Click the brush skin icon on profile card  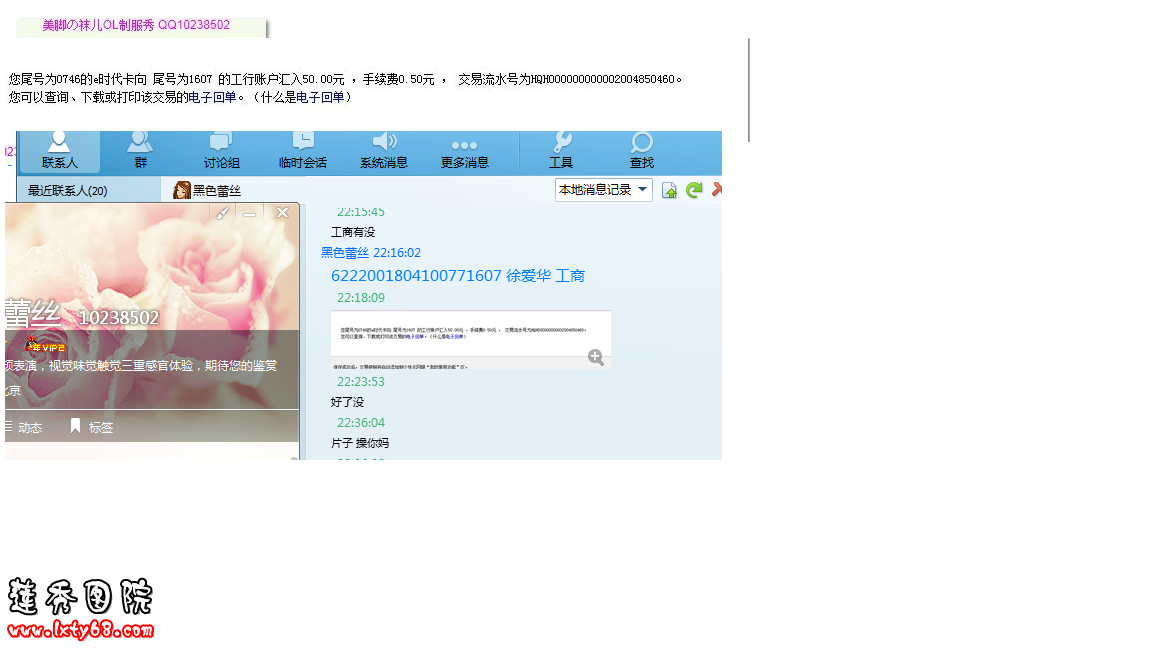[x=222, y=213]
